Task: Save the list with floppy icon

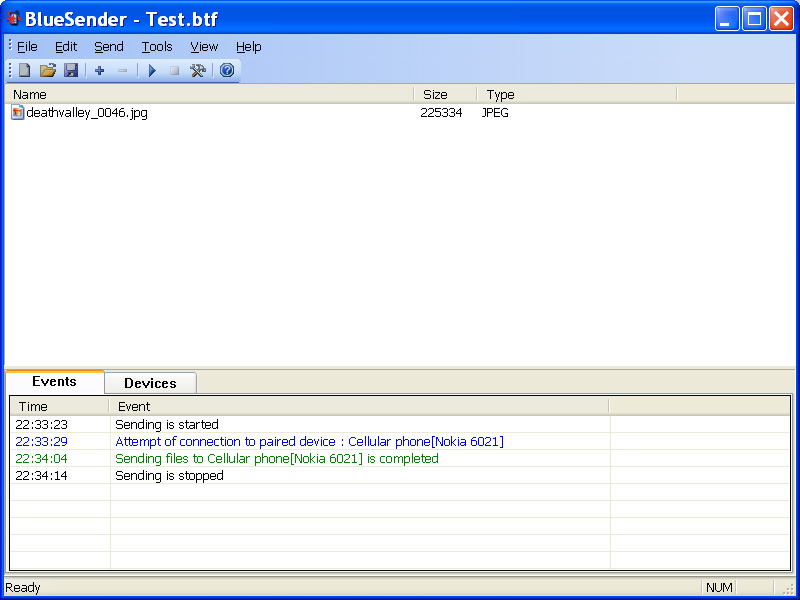Action: (x=71, y=70)
